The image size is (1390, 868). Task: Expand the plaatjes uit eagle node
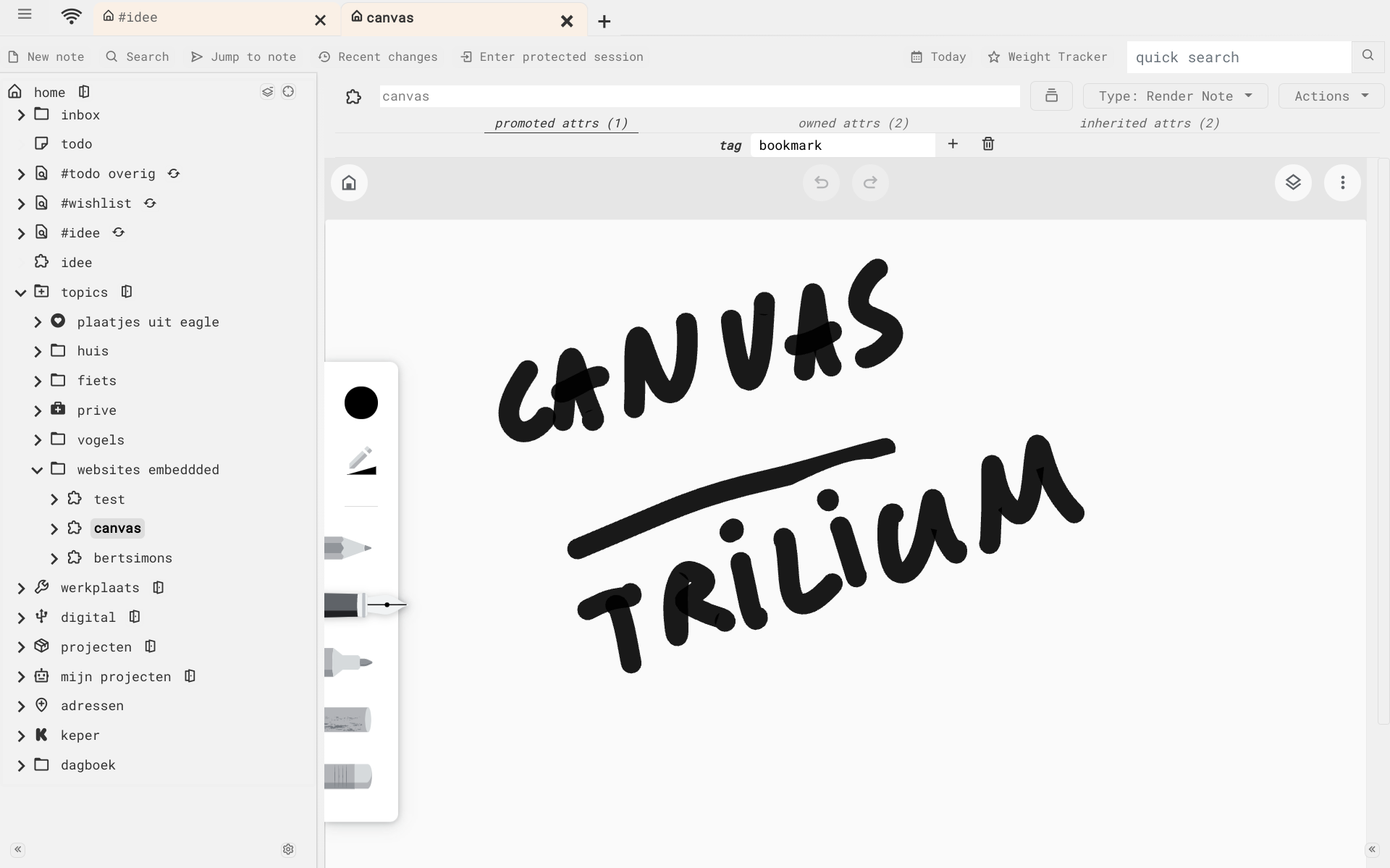coord(38,322)
